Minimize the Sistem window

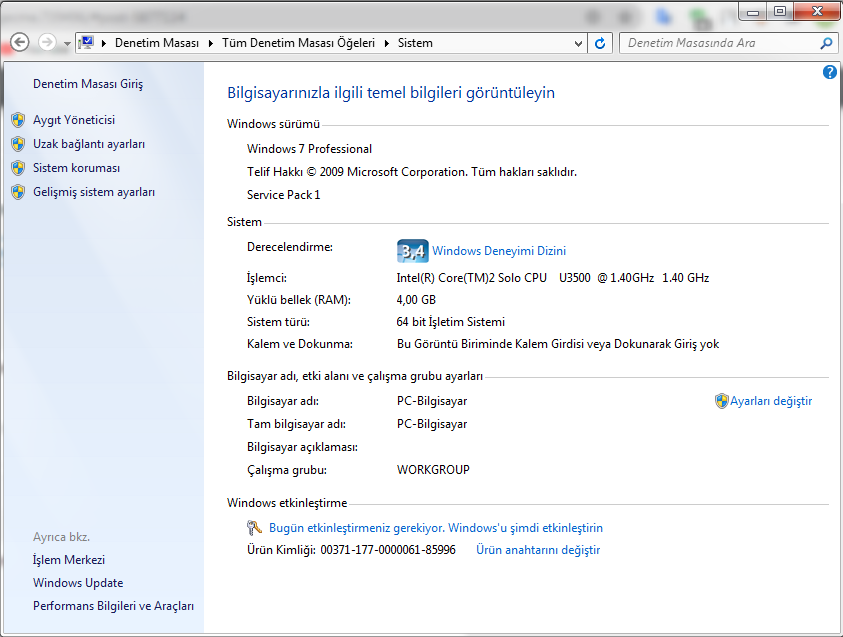(753, 12)
